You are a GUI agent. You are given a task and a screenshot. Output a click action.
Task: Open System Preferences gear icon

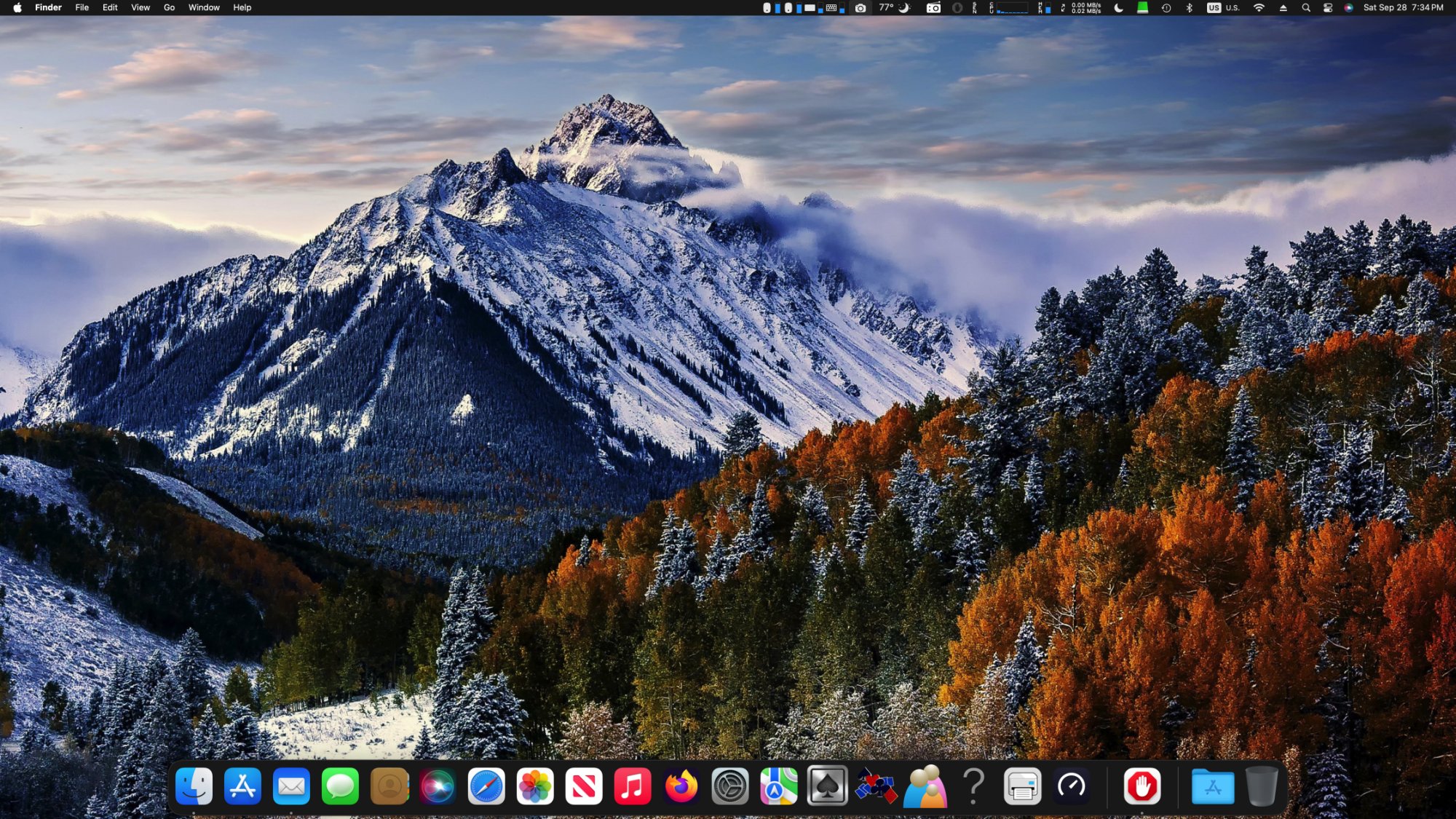pos(729,786)
